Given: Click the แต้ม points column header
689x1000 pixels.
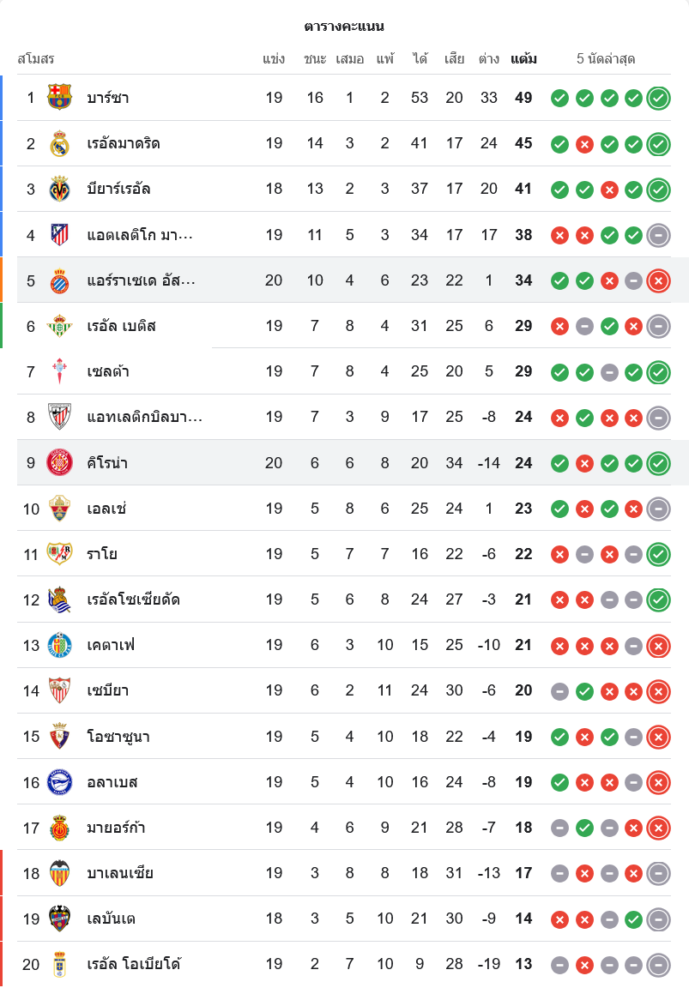Looking at the screenshot, I should (523, 59).
